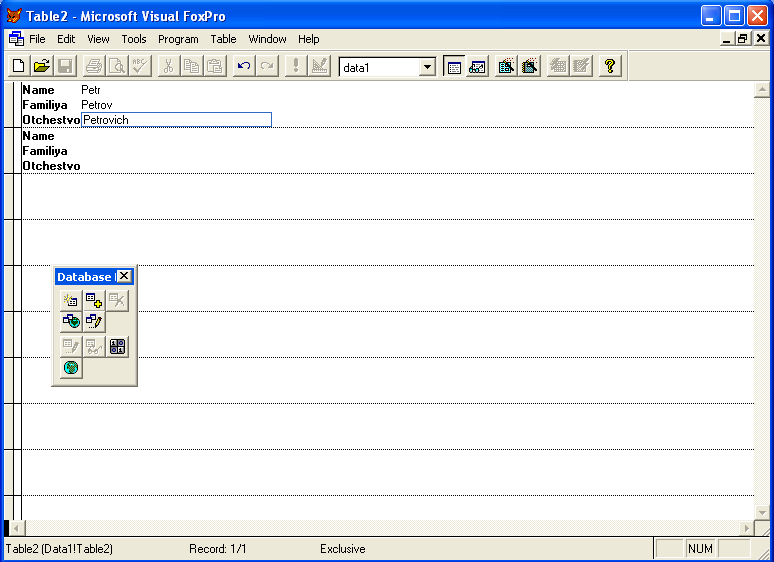Screen dimensions: 774x562
Task: Toggle the Command Window toolbar button
Action: (454, 66)
